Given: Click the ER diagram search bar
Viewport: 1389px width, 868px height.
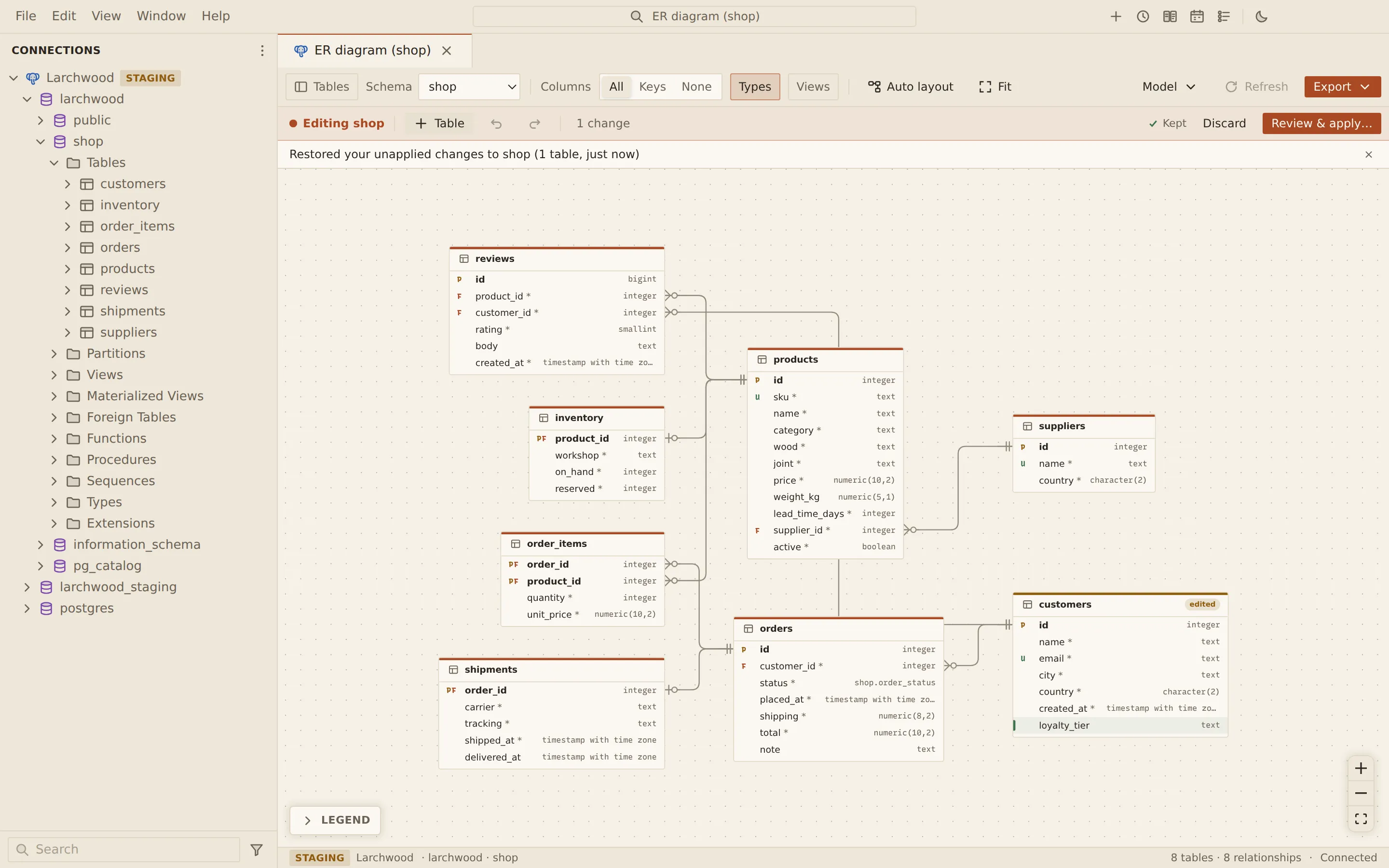Looking at the screenshot, I should pos(694,16).
